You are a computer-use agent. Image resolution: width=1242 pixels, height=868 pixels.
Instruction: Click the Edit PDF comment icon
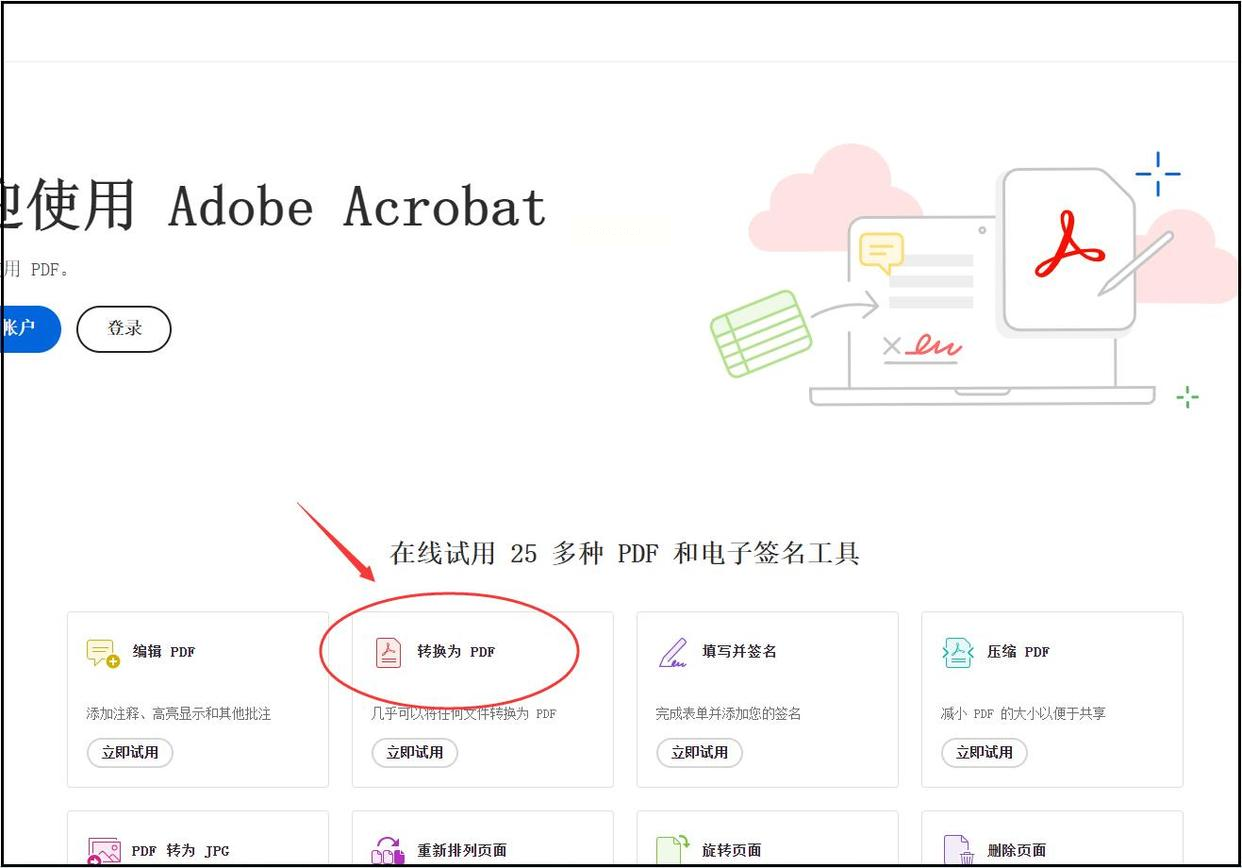click(x=103, y=653)
